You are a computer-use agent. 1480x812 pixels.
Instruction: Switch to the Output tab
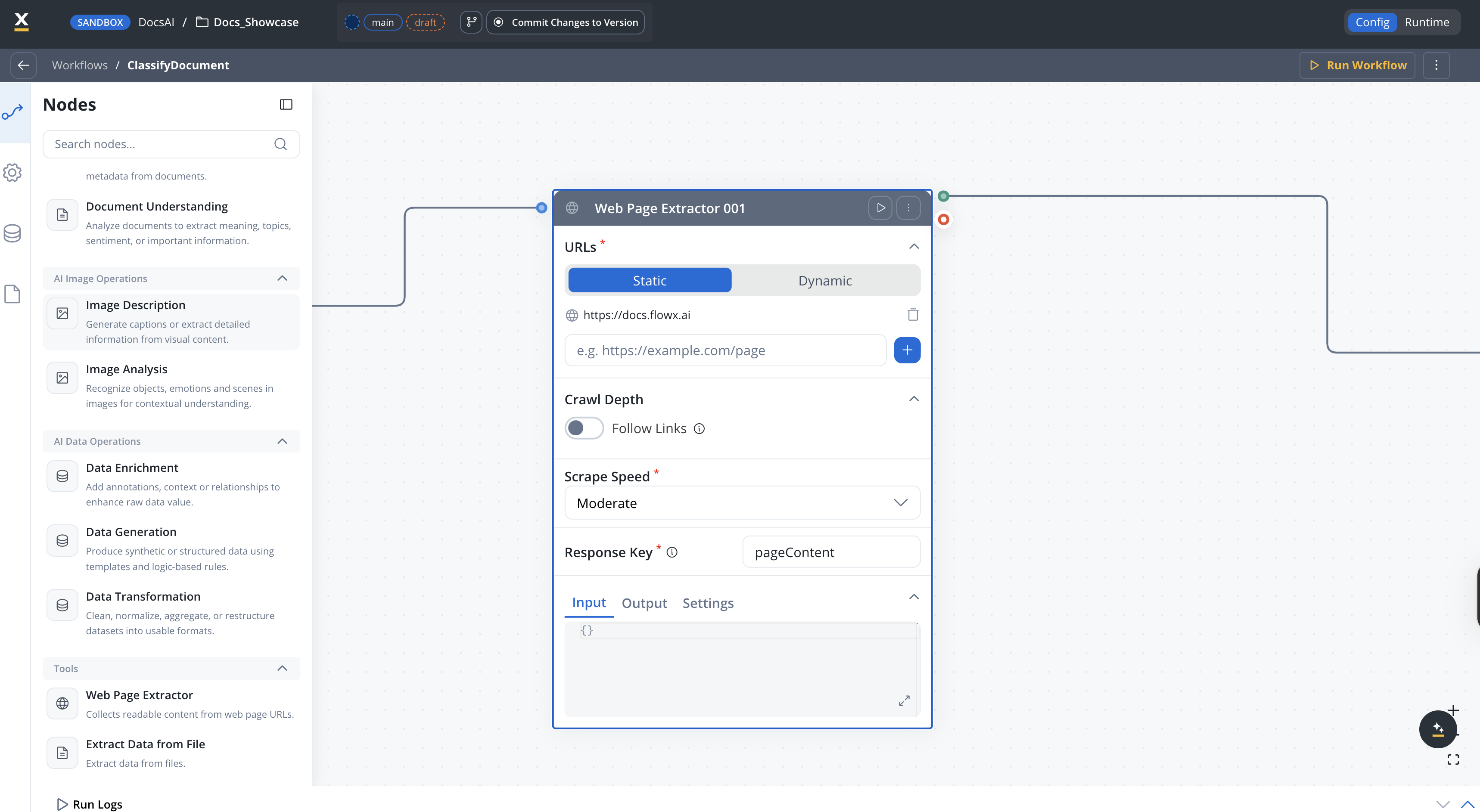pyautogui.click(x=644, y=603)
